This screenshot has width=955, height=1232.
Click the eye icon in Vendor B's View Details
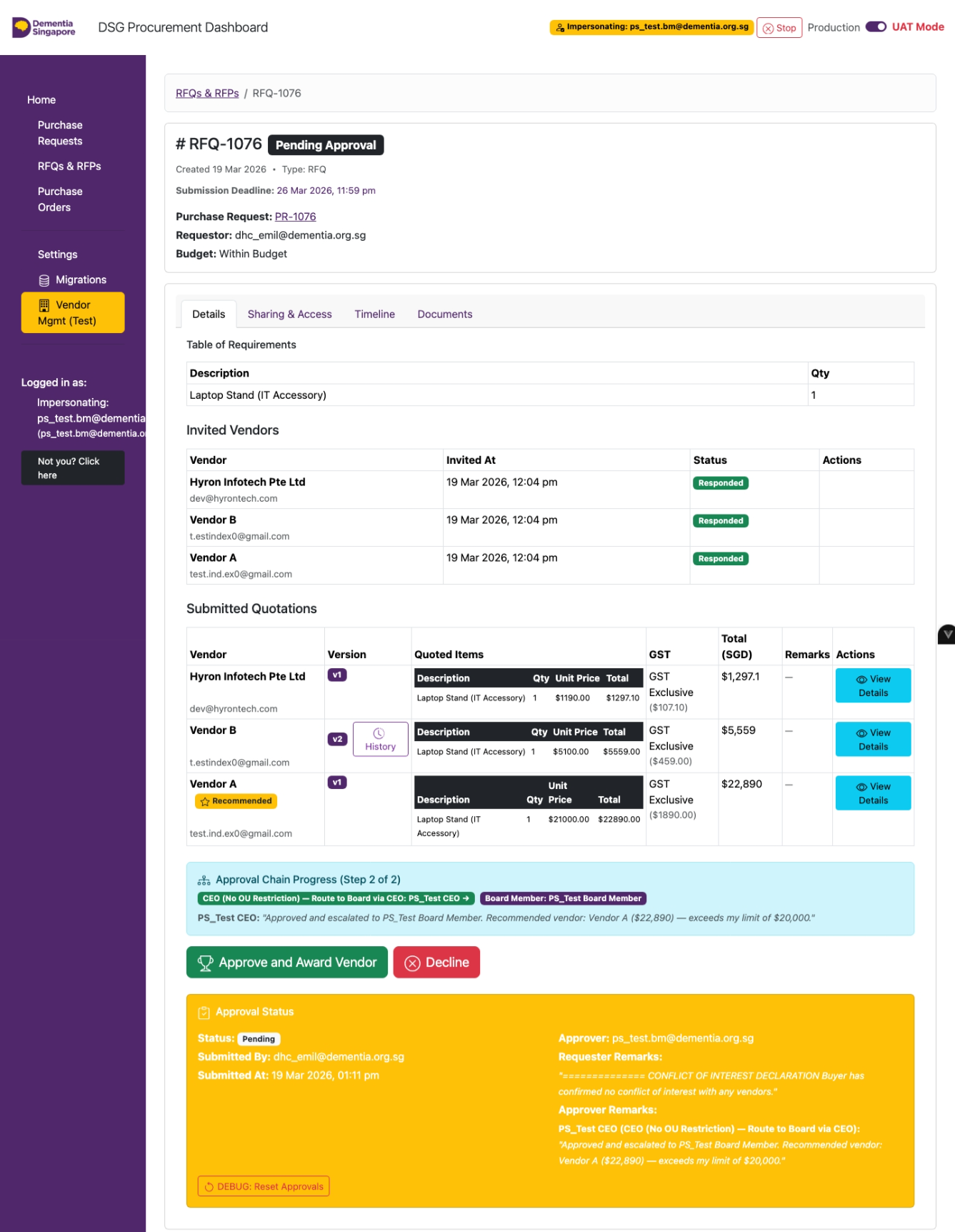[x=861, y=733]
